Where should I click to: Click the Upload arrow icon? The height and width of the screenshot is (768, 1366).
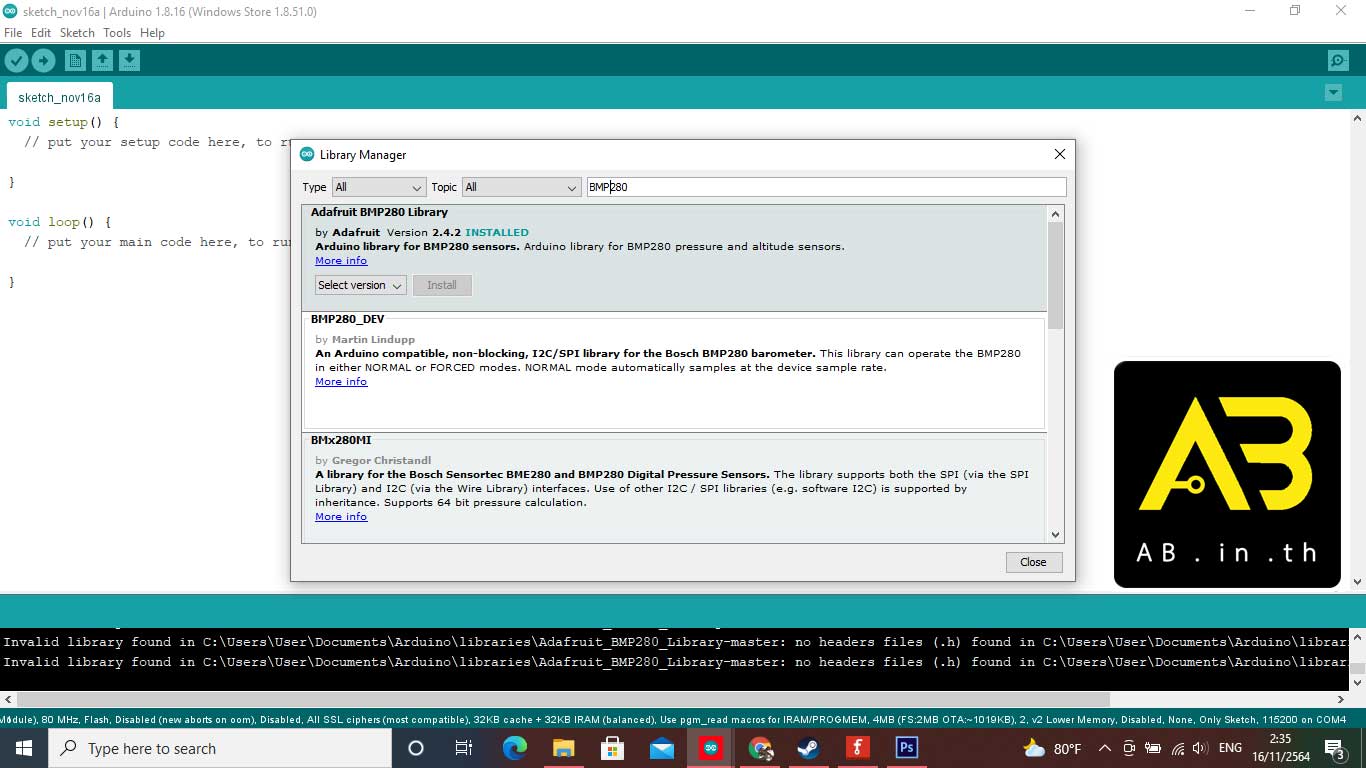click(43, 61)
